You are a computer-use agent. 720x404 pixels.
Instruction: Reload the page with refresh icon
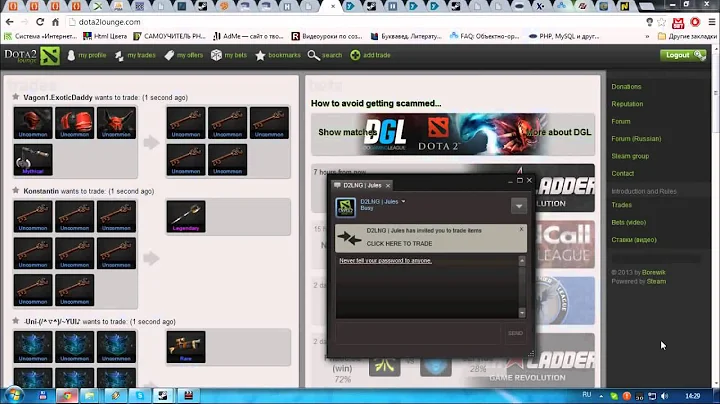pos(40,22)
